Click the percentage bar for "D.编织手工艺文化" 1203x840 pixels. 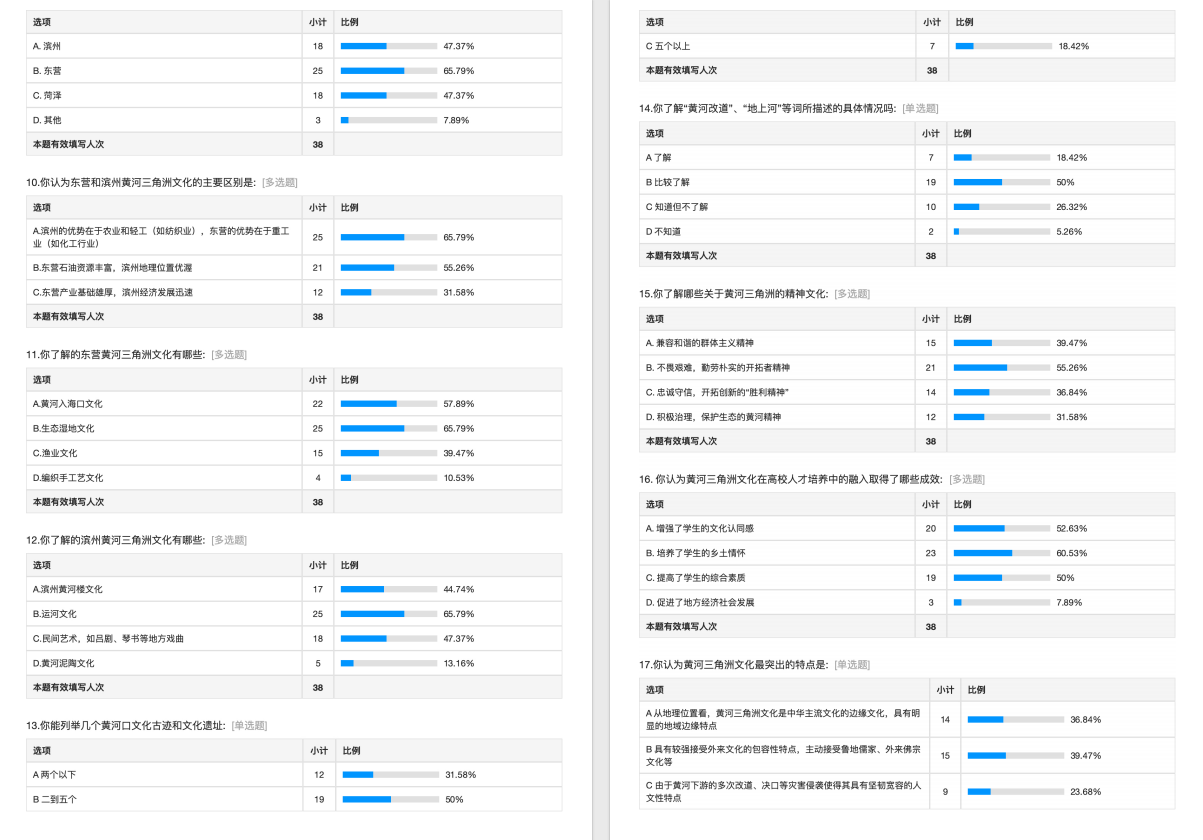[x=388, y=478]
